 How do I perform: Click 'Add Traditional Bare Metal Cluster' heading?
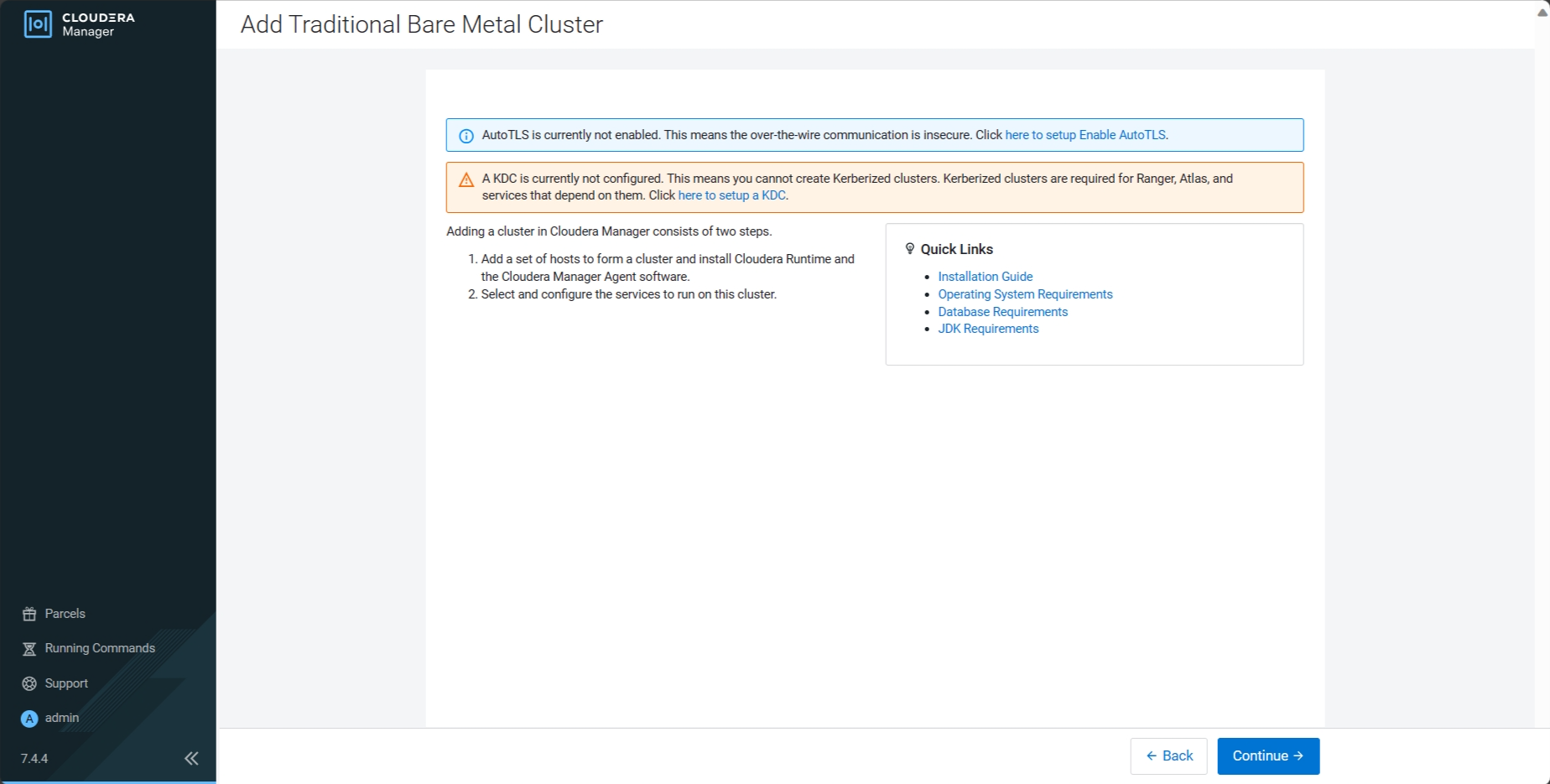422,24
